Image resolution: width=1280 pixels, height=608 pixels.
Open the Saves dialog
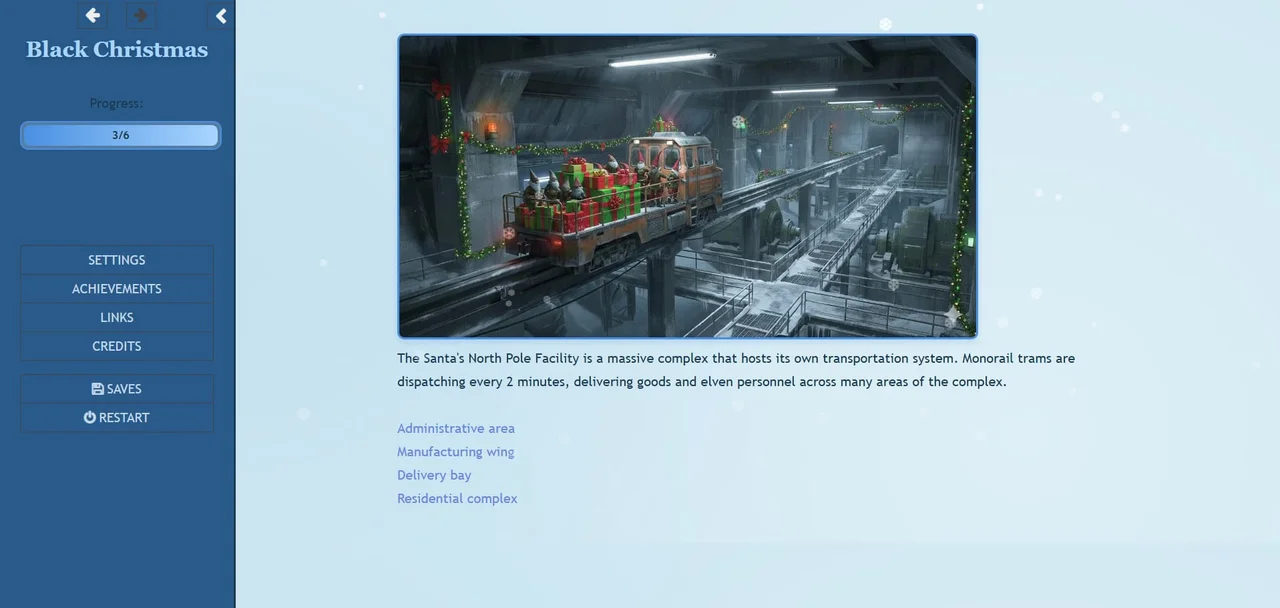click(x=117, y=389)
